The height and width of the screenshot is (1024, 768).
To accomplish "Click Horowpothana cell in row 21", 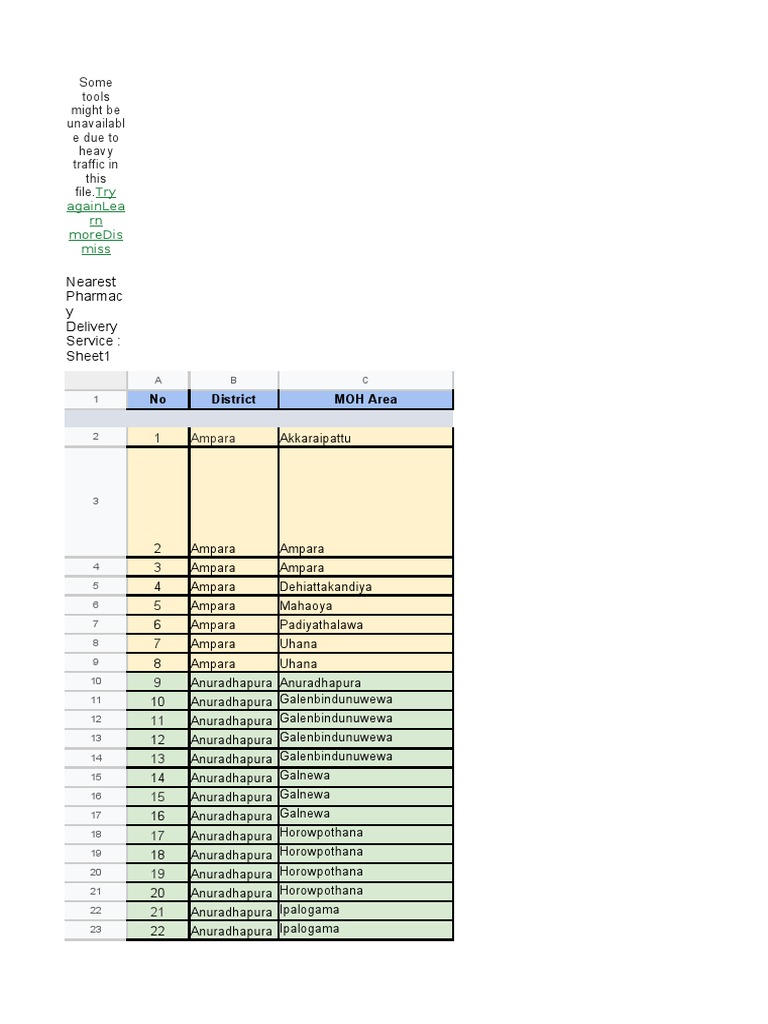I will click(366, 892).
